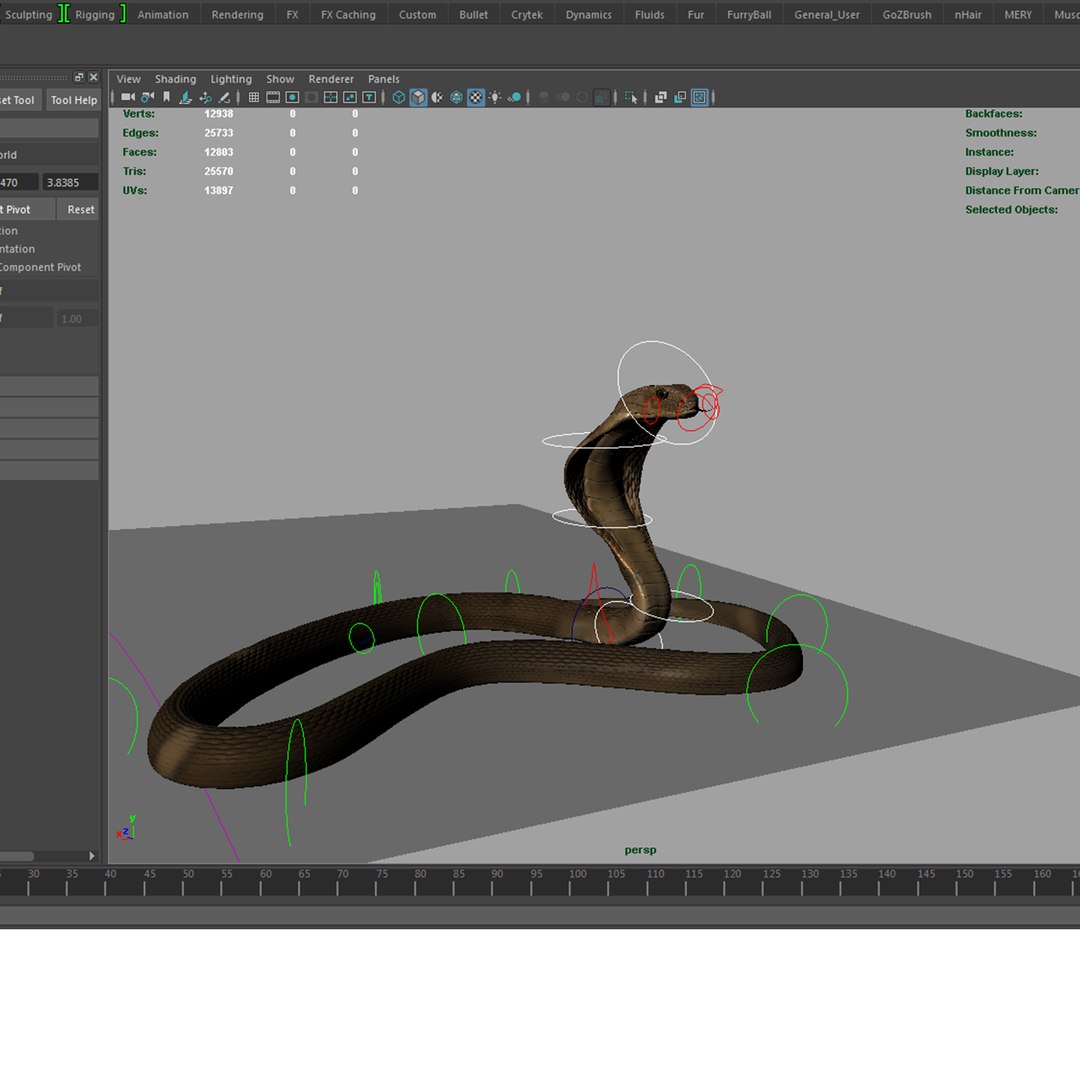Open the Panels menu
1080x1080 pixels.
(x=384, y=79)
